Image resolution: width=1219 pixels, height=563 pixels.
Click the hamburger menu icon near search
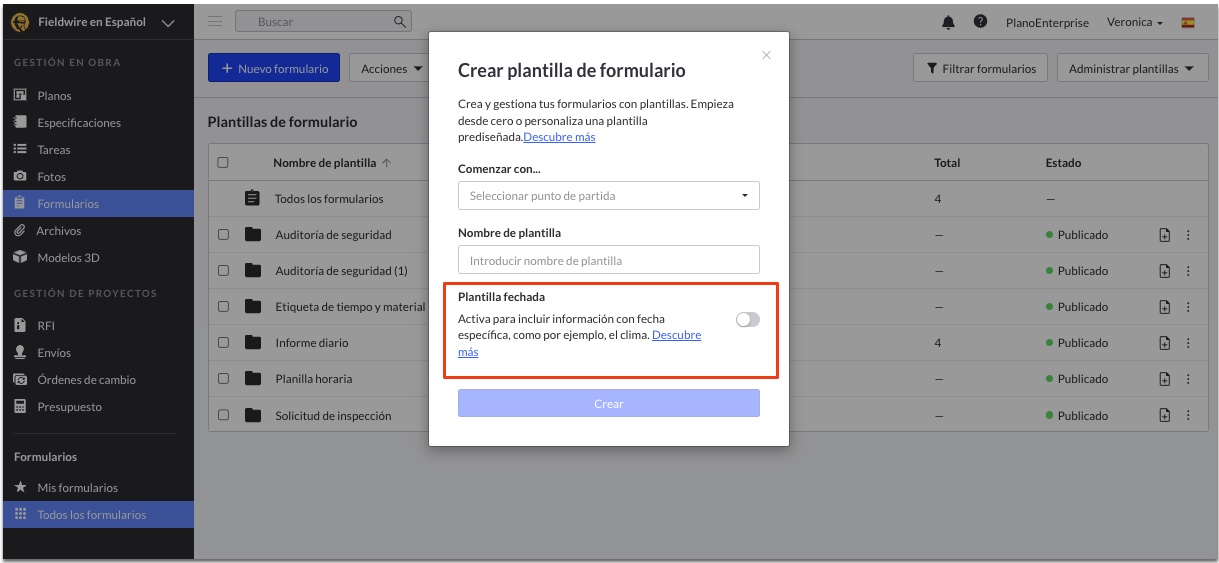tap(215, 21)
